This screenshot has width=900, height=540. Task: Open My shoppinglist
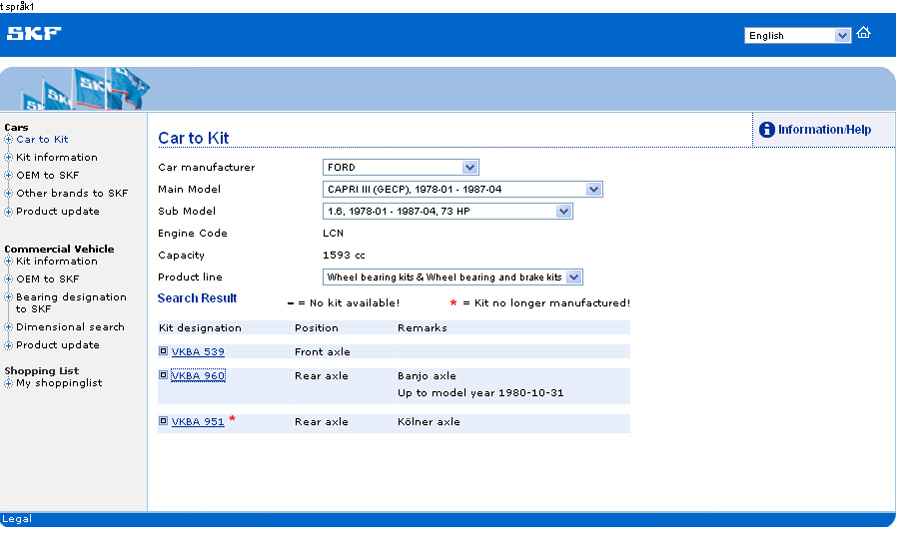(59, 383)
